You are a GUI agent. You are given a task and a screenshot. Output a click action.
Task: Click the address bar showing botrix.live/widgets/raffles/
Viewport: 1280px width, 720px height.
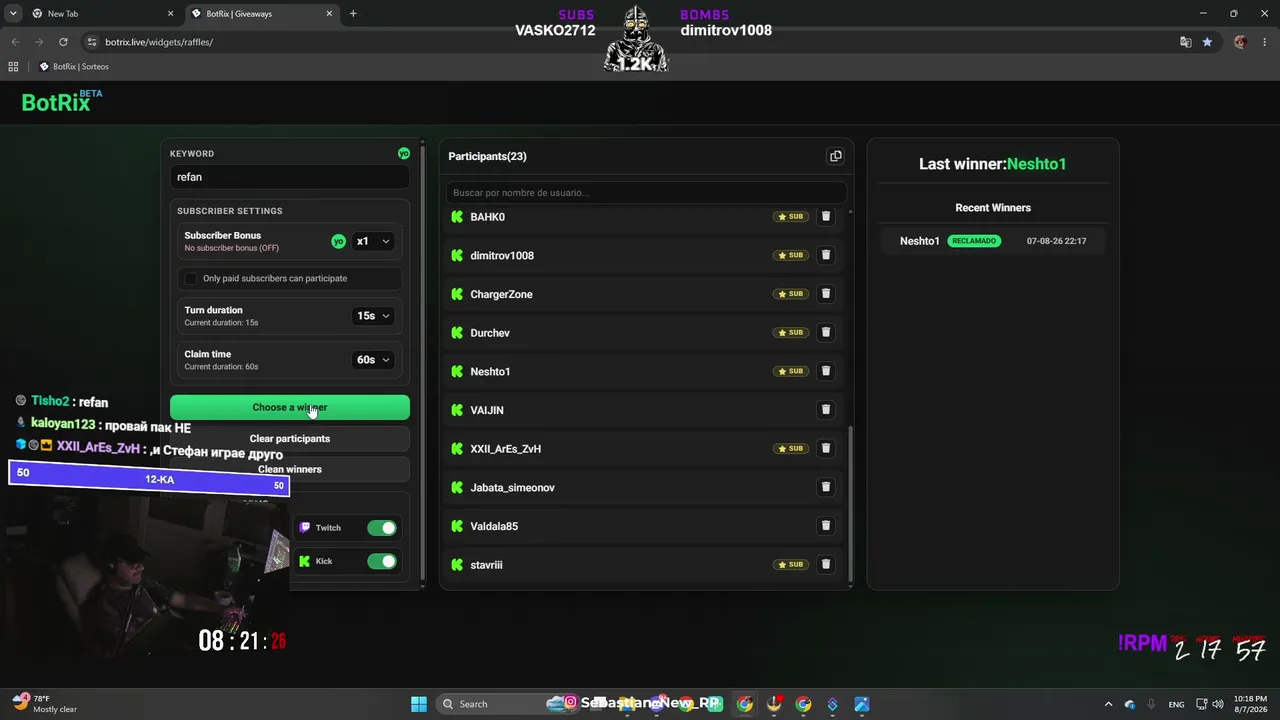click(x=630, y=42)
